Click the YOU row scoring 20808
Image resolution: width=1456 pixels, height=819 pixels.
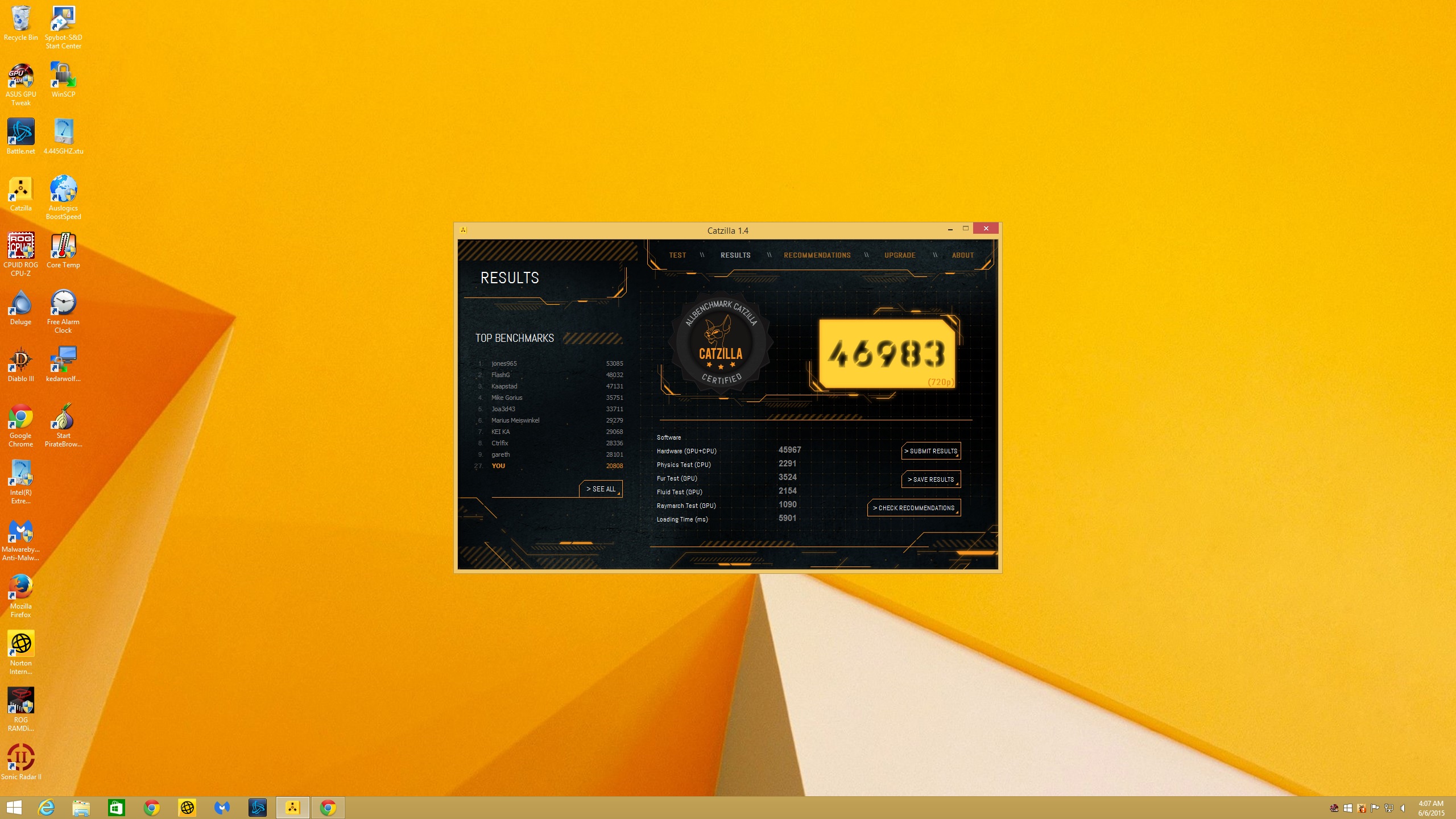click(x=549, y=466)
